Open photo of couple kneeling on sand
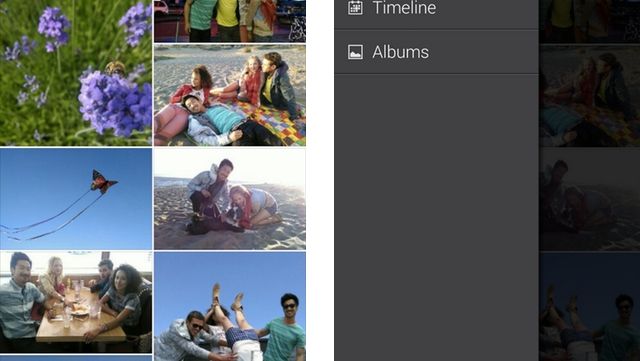This screenshot has width=640, height=361. (230, 198)
